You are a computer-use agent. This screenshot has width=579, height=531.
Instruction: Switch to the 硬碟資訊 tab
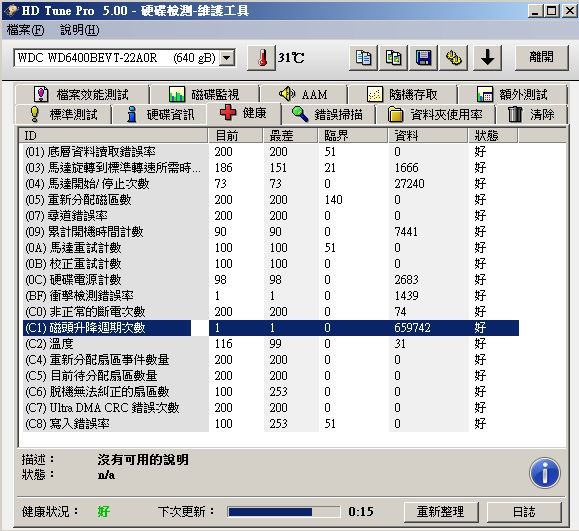pyautogui.click(x=160, y=114)
